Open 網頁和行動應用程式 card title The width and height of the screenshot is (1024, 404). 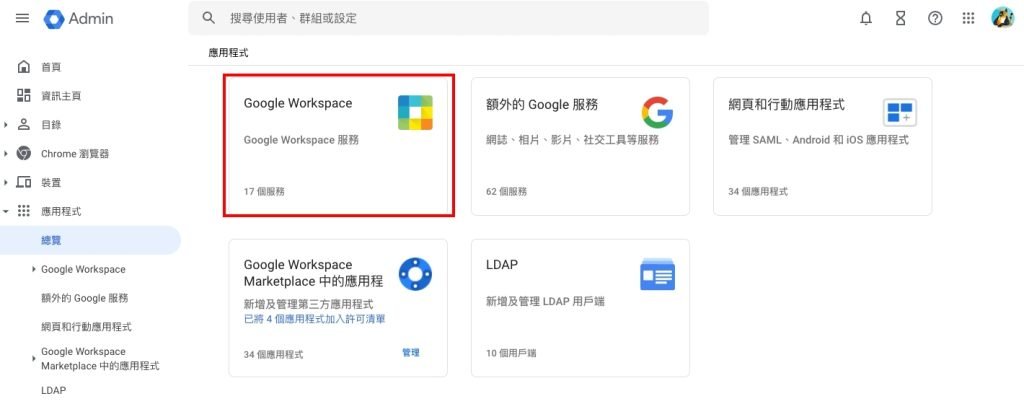click(786, 104)
